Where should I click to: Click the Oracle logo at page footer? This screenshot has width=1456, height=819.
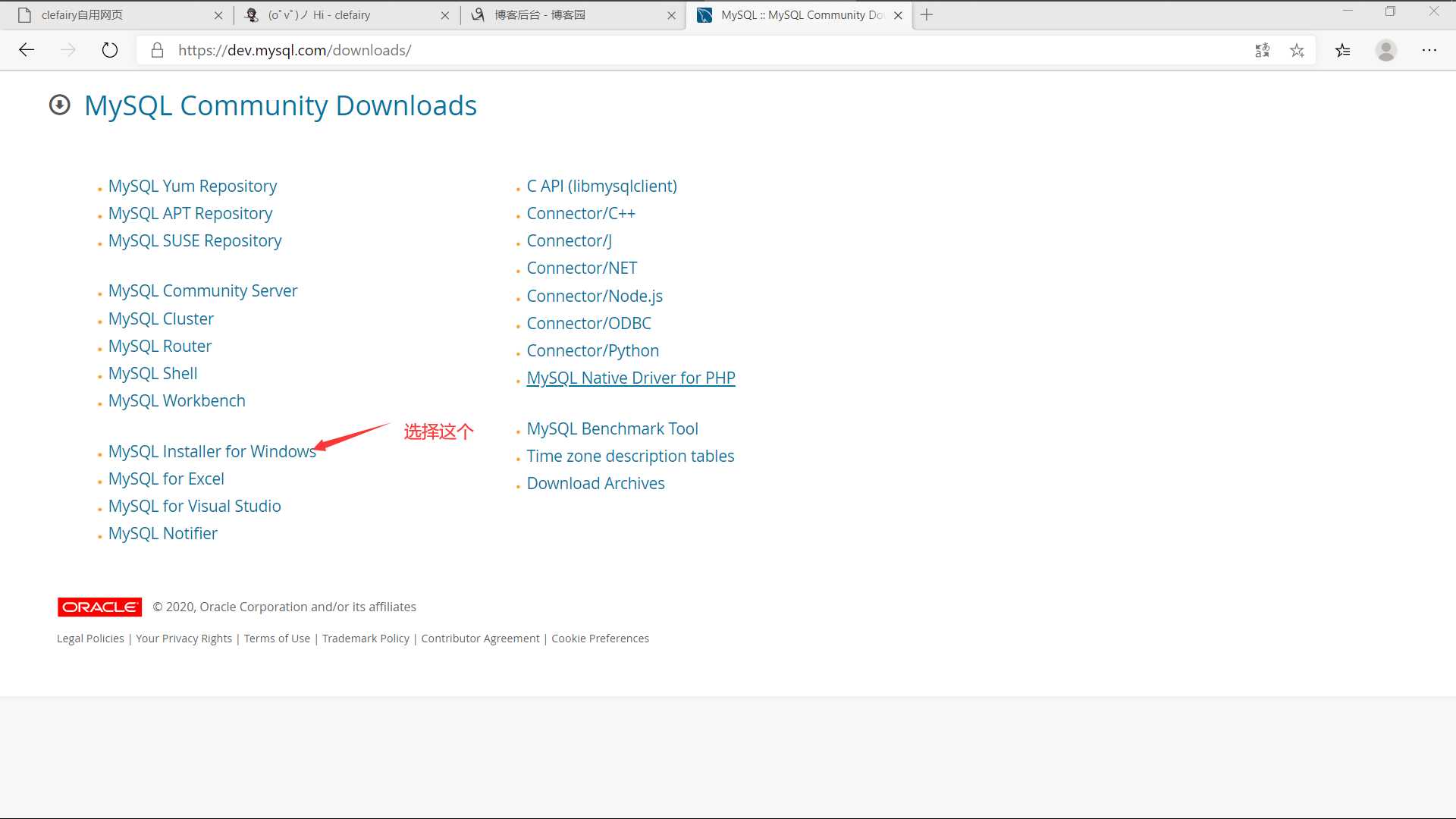point(99,606)
